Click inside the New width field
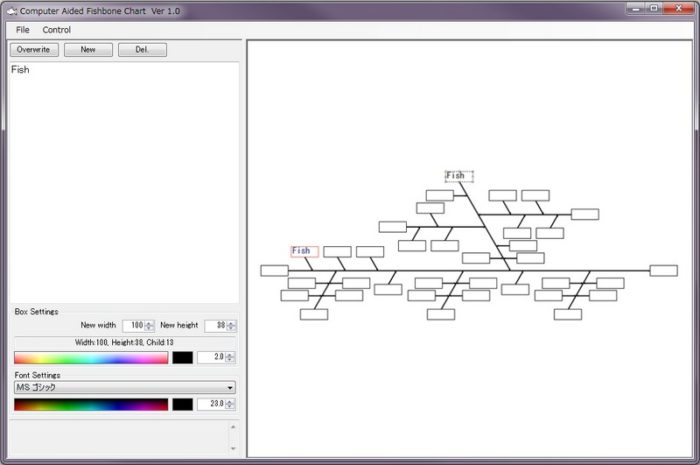This screenshot has height=465, width=700. click(133, 326)
